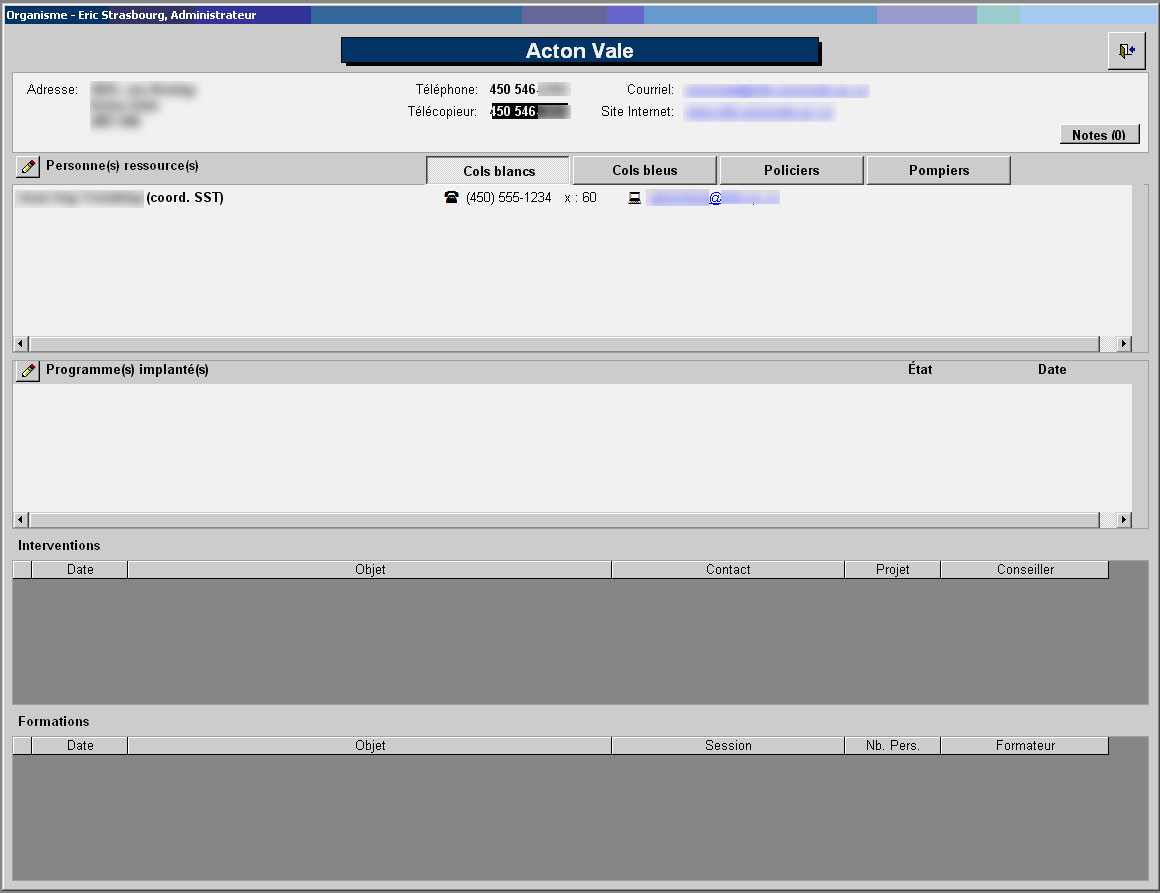Open the Site Internet link
Screen dimensions: 1160x893
click(758, 113)
